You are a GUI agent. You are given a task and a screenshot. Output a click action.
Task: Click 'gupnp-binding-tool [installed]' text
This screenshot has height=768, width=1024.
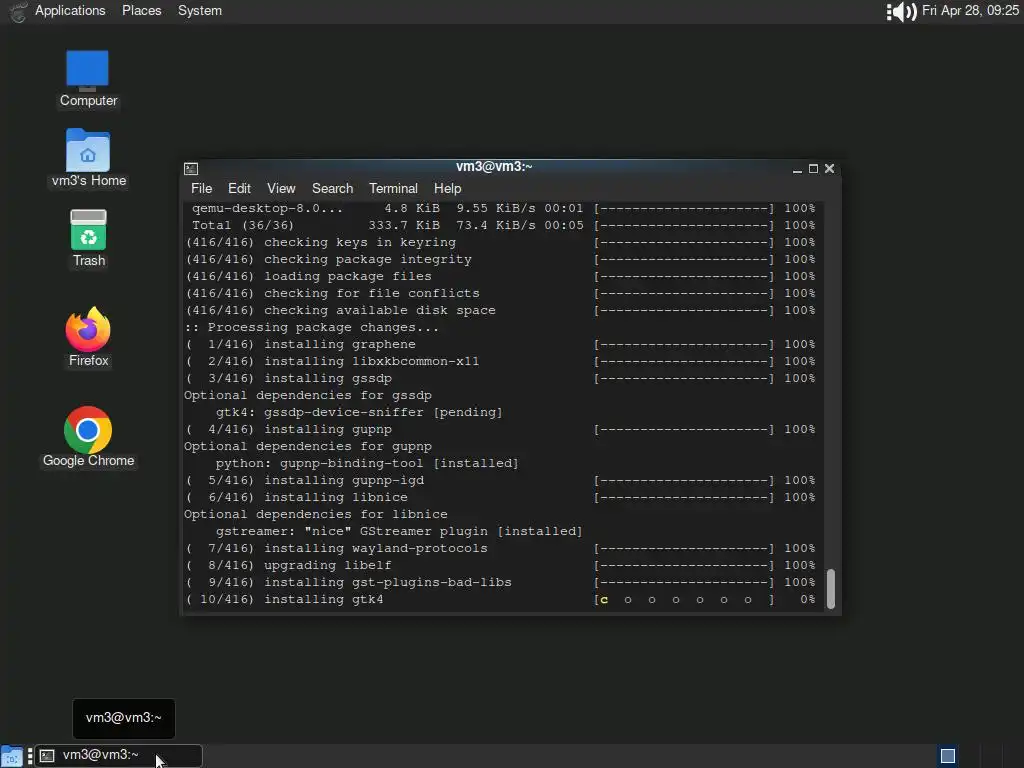pos(399,463)
